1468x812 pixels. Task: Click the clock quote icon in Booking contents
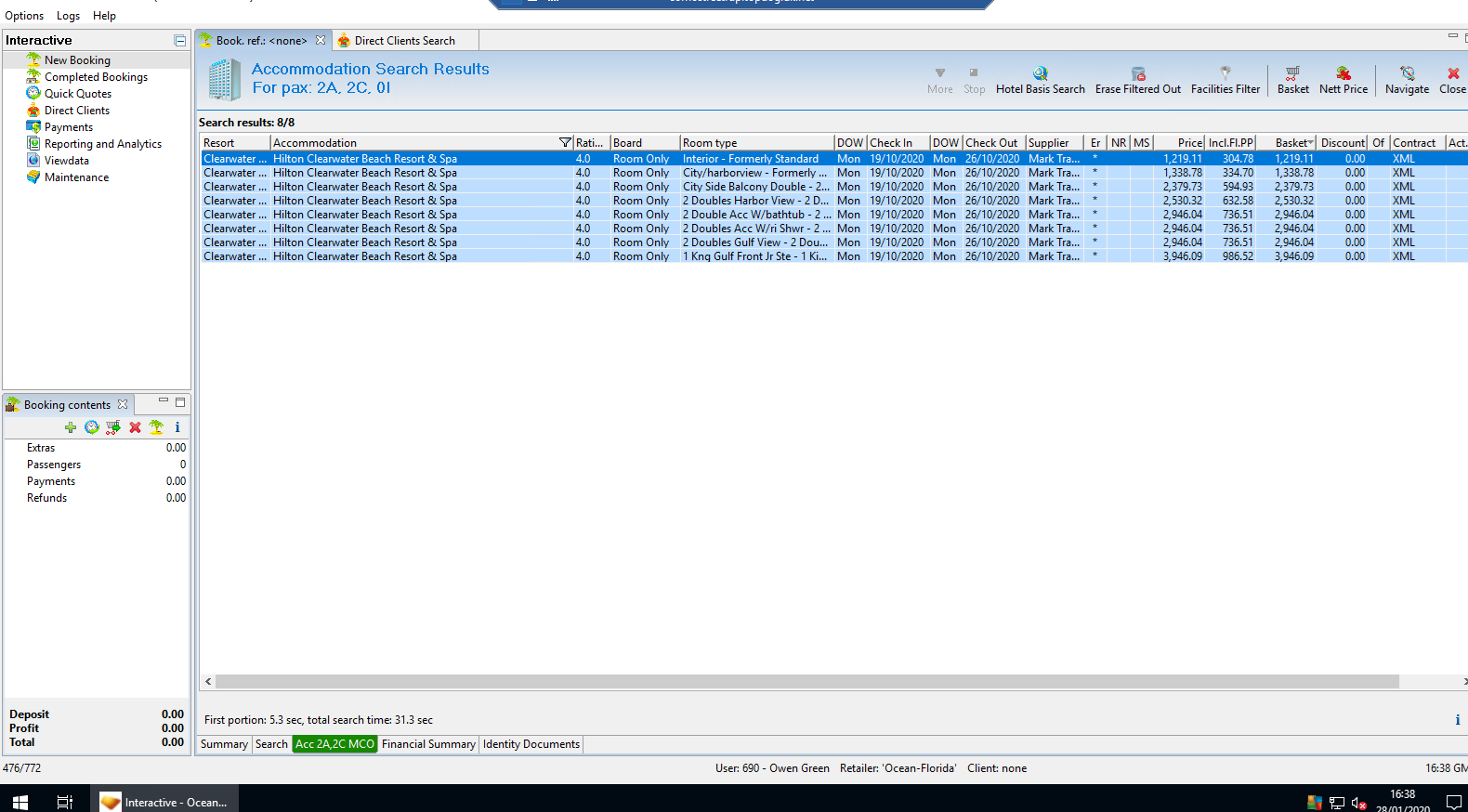92,427
